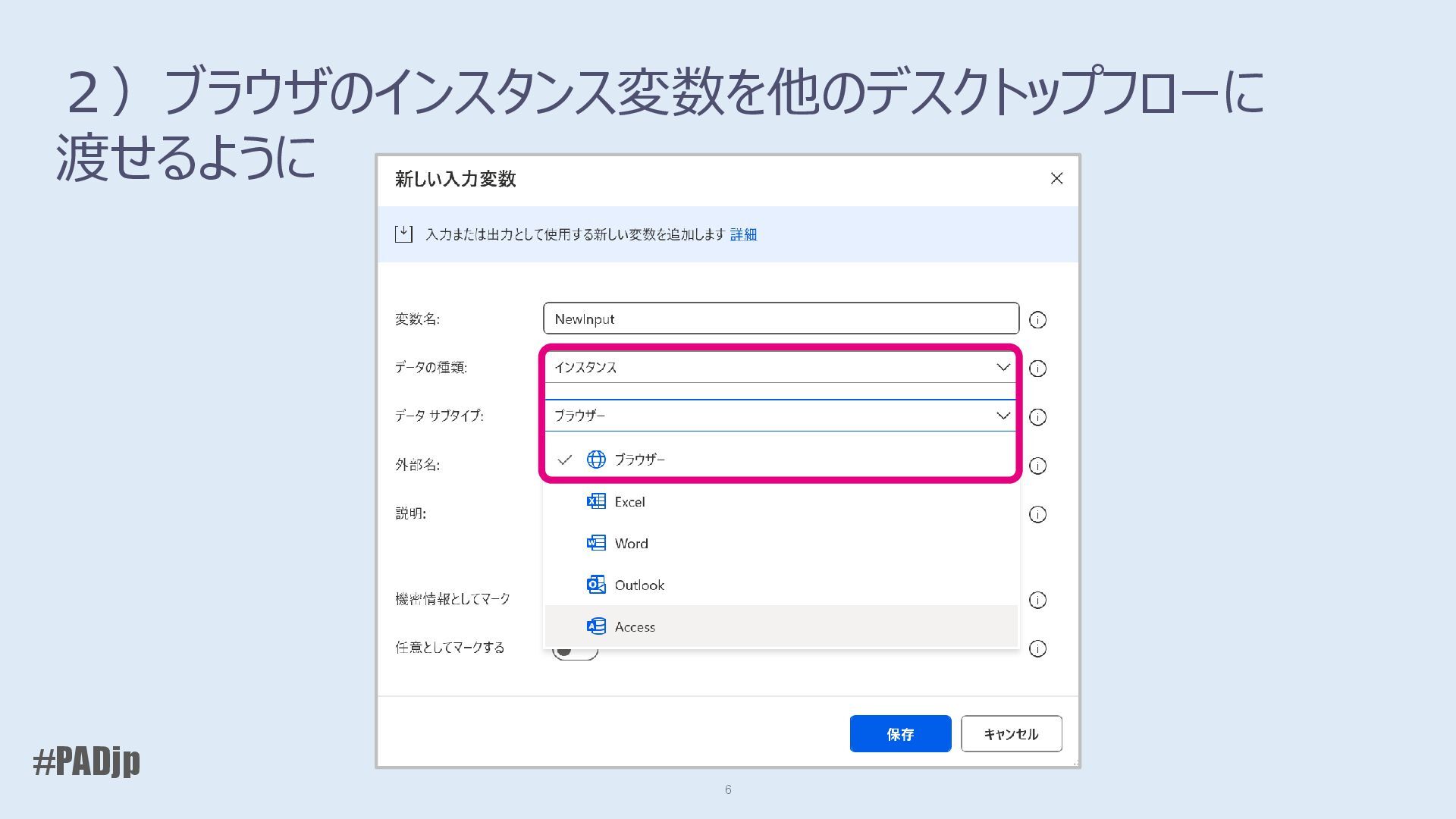Click the chevron arrow of データの種類 combo box
1456x819 pixels.
(x=1003, y=367)
